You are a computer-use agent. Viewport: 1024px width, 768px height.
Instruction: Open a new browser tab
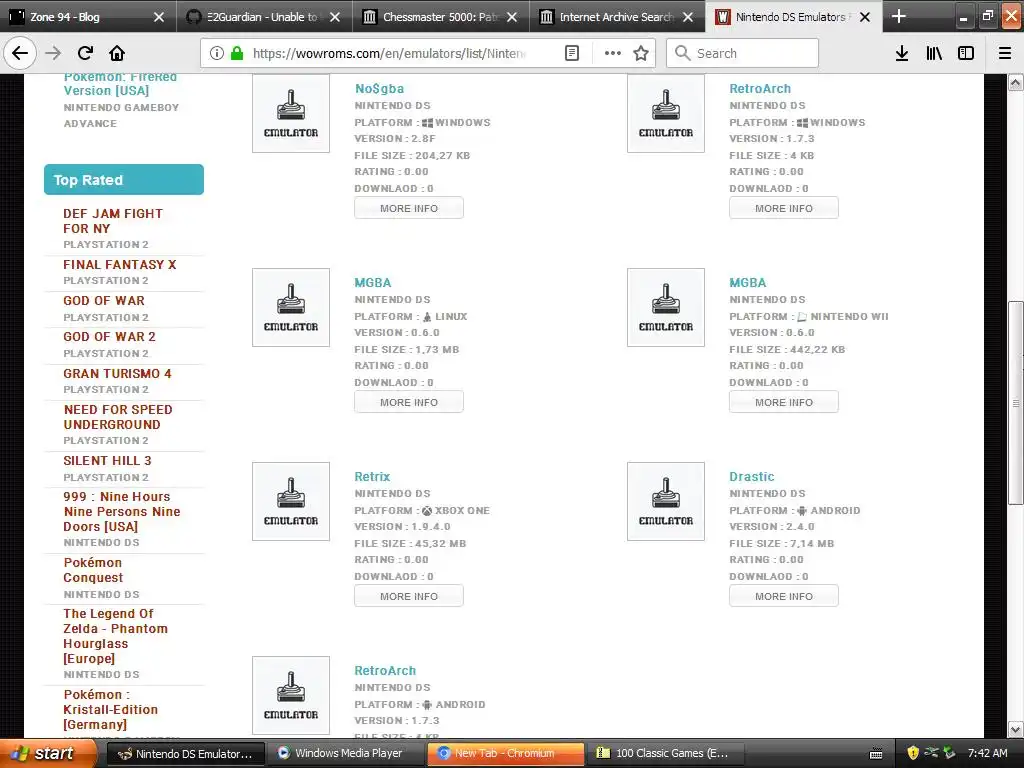click(x=899, y=16)
